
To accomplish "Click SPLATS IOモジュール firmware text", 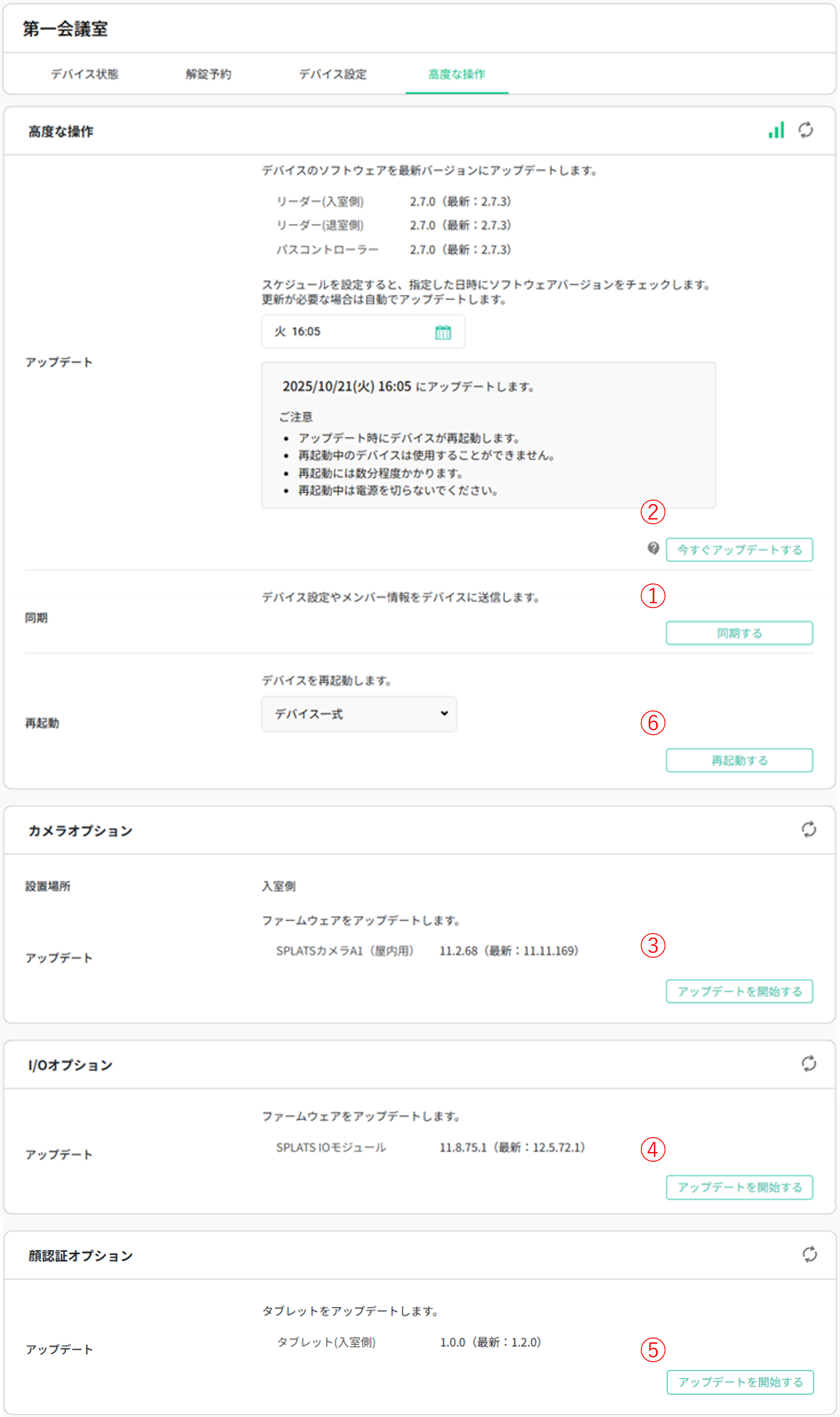I will 331,1147.
